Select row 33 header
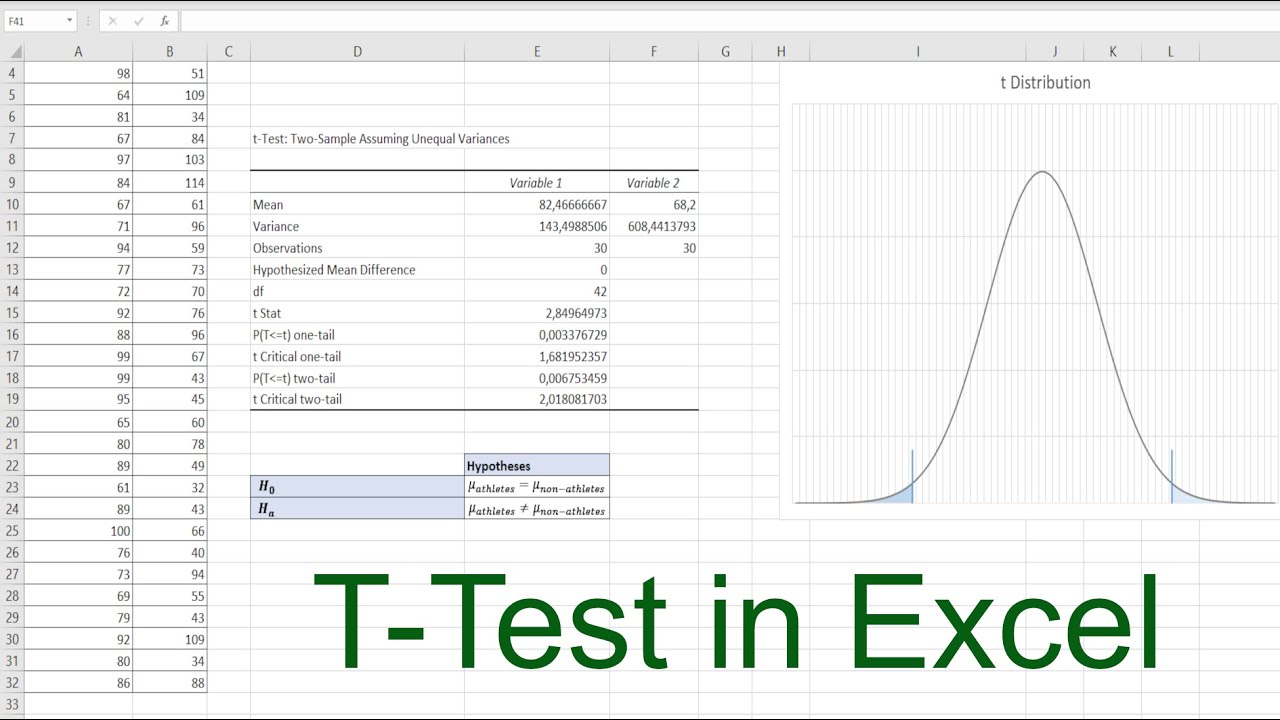 pos(12,705)
